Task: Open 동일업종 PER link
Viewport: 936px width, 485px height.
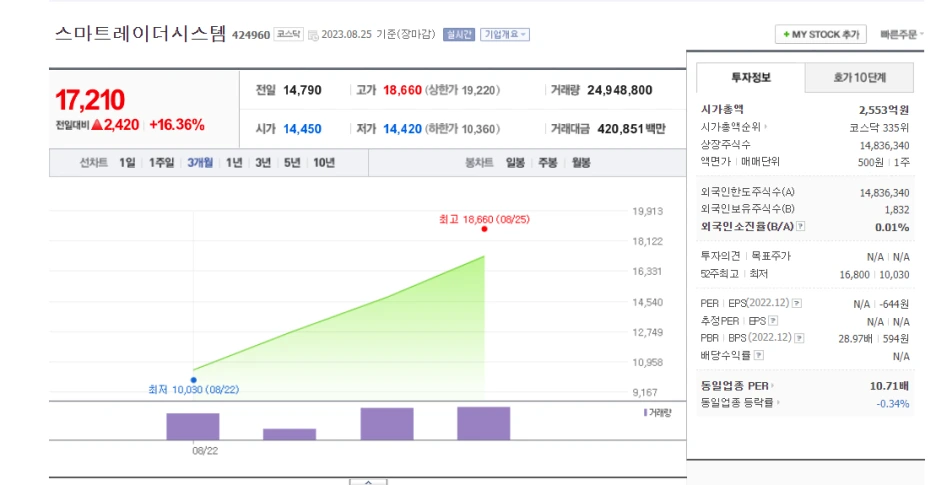Action: click(738, 386)
